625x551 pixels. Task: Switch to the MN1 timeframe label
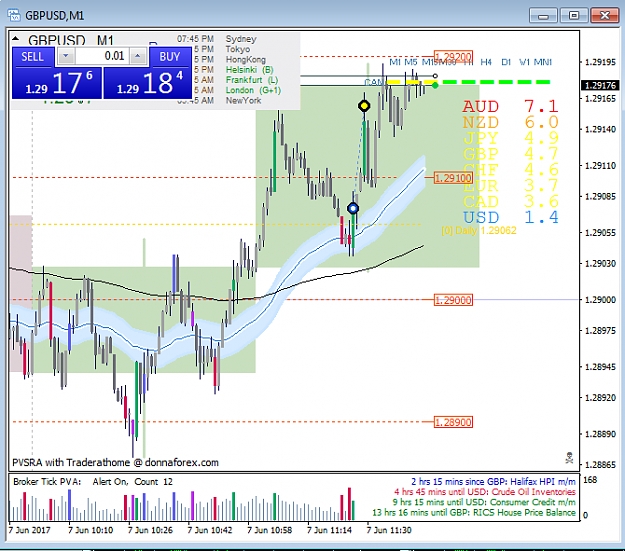pyautogui.click(x=543, y=62)
